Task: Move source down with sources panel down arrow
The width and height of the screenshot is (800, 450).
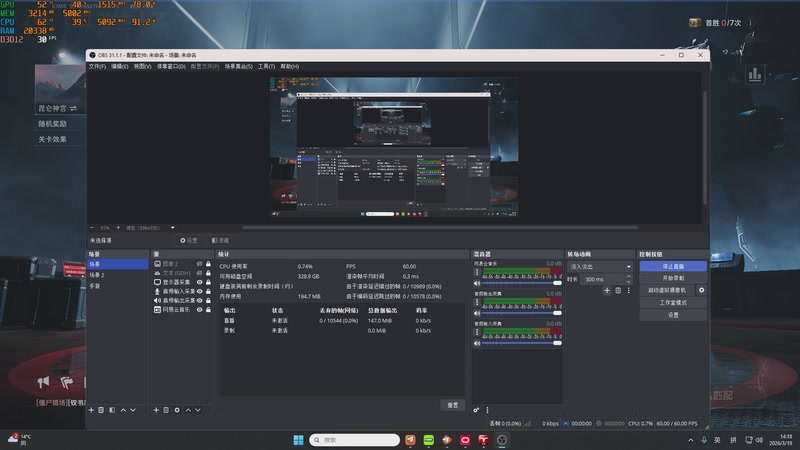Action: (x=198, y=410)
